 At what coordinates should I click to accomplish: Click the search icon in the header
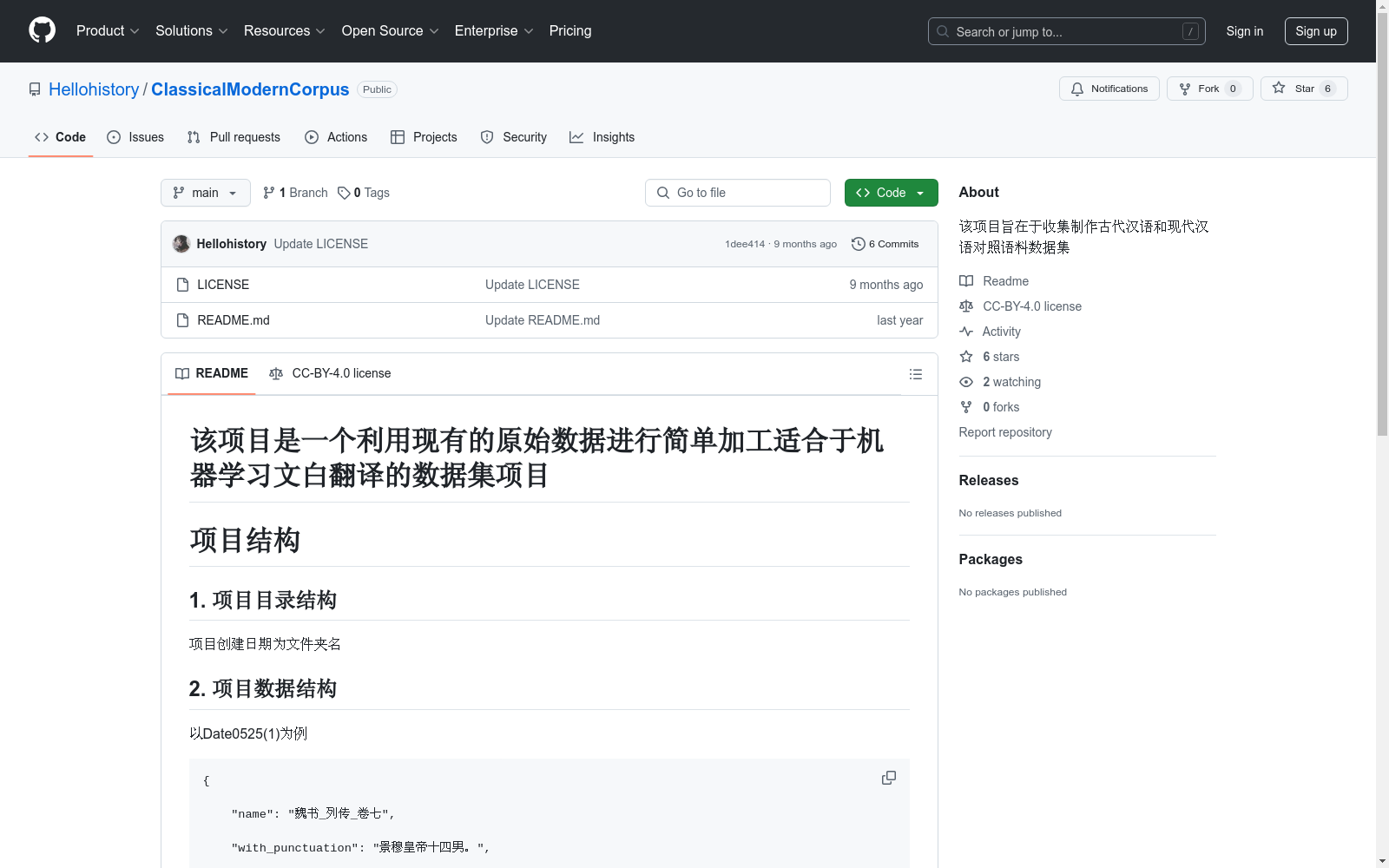(943, 31)
